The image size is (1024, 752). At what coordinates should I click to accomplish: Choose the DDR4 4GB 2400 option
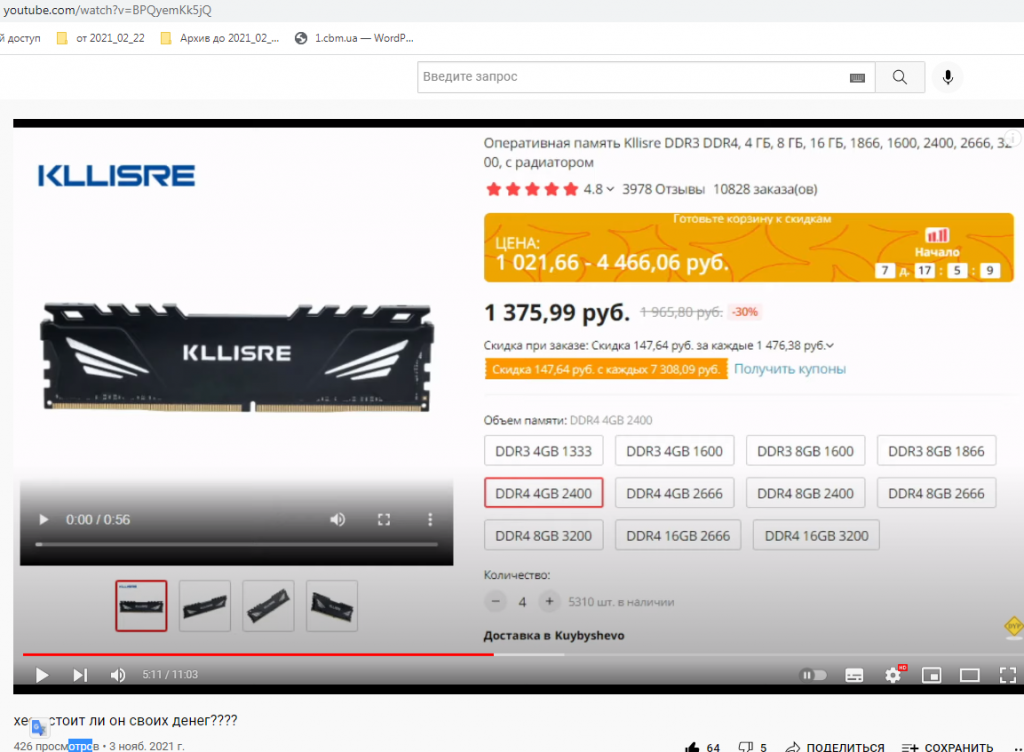tap(543, 494)
